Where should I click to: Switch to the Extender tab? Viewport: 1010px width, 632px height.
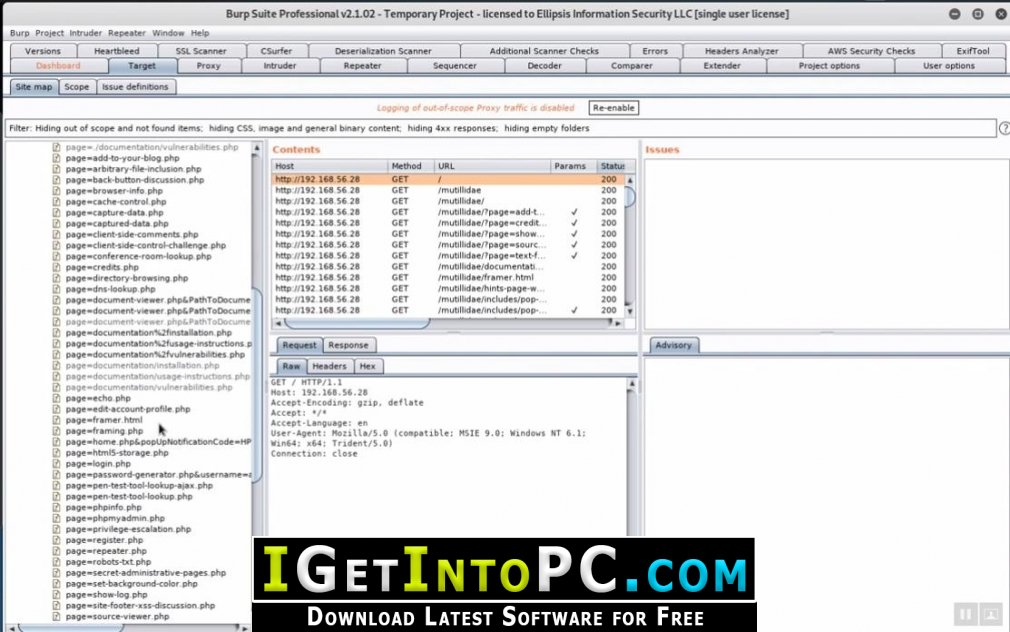(722, 66)
